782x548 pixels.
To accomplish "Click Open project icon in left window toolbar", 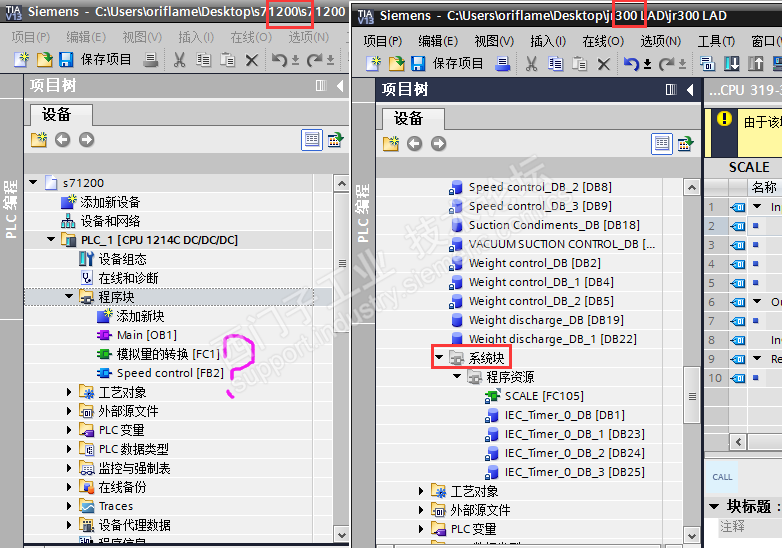I will pyautogui.click(x=44, y=60).
